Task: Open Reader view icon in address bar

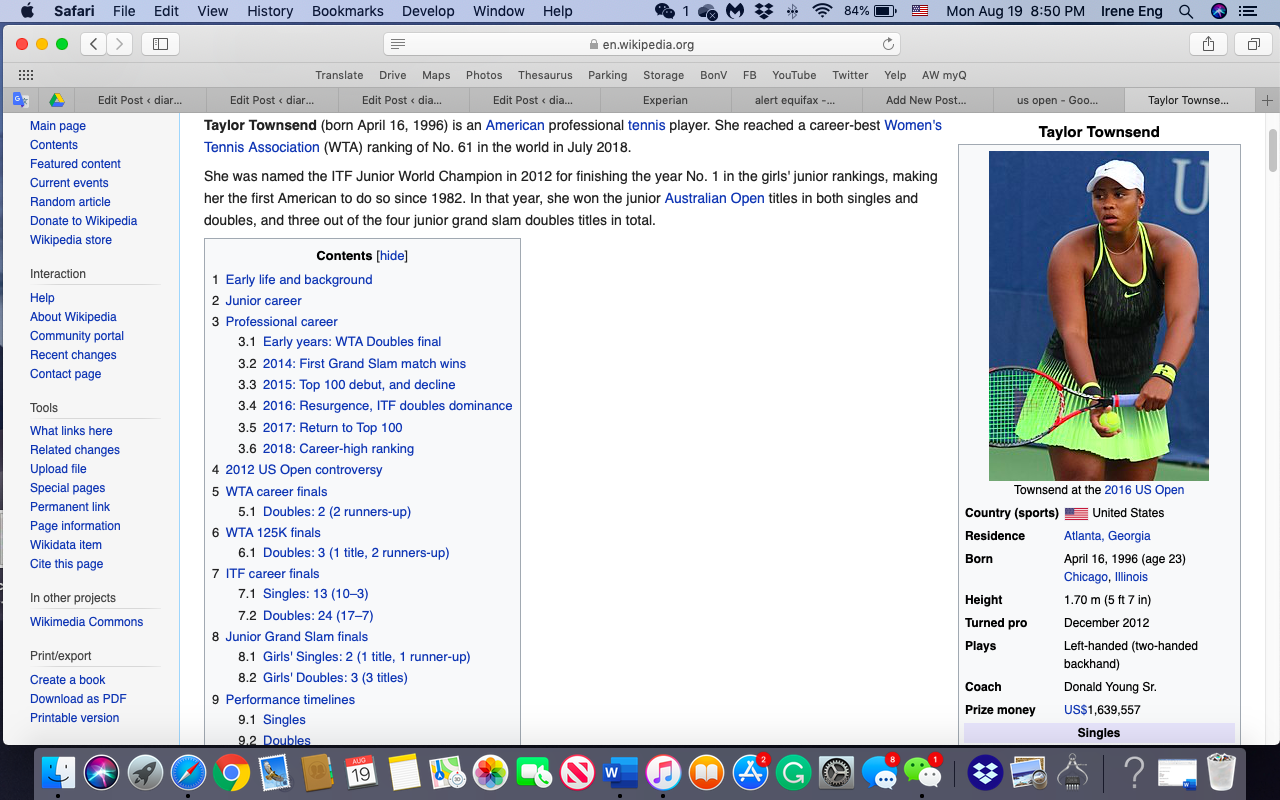Action: [x=398, y=44]
